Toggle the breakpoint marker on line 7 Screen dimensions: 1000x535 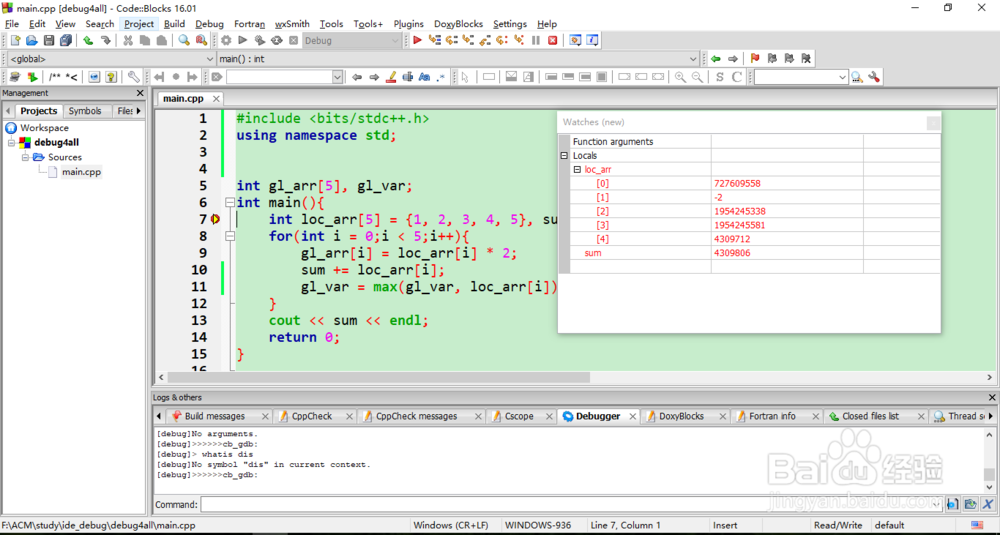point(216,219)
